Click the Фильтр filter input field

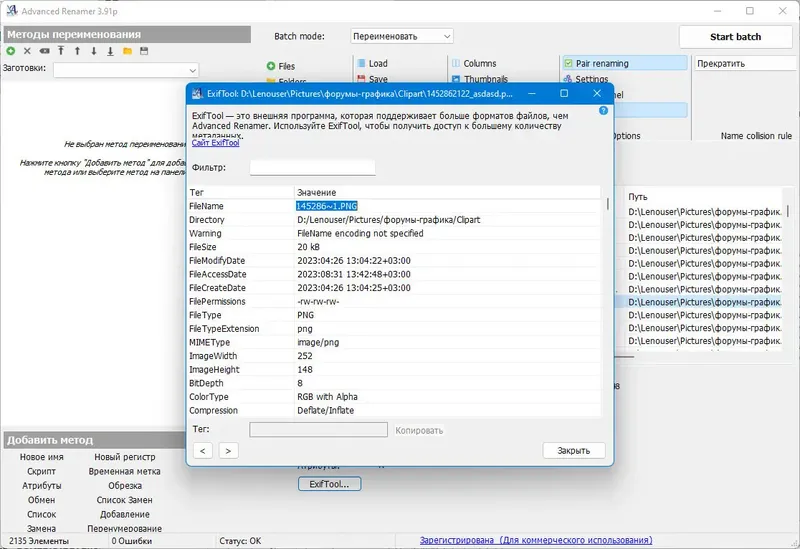(x=312, y=167)
